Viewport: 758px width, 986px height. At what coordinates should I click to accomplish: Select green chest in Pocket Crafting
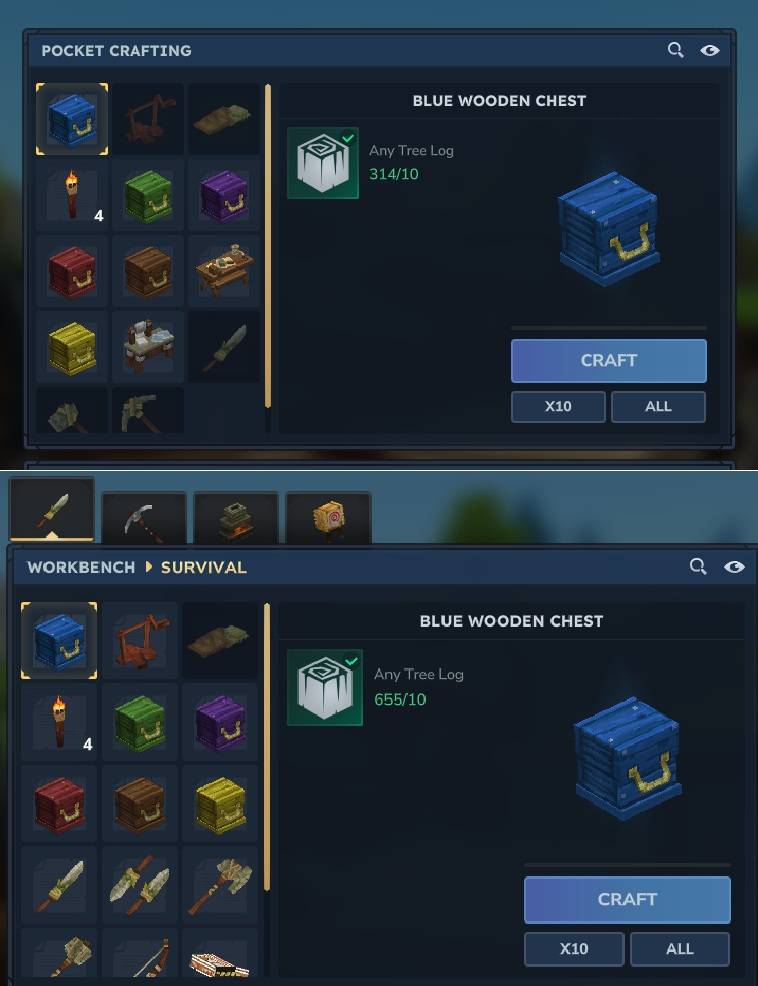coord(148,196)
